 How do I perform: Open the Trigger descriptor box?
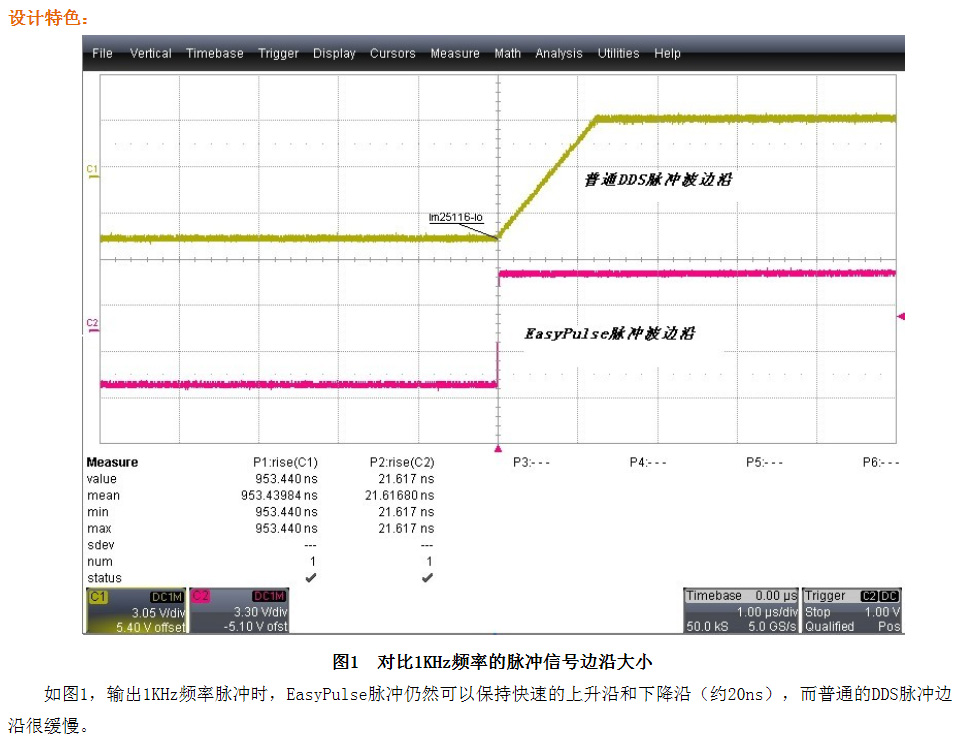pyautogui.click(x=852, y=611)
